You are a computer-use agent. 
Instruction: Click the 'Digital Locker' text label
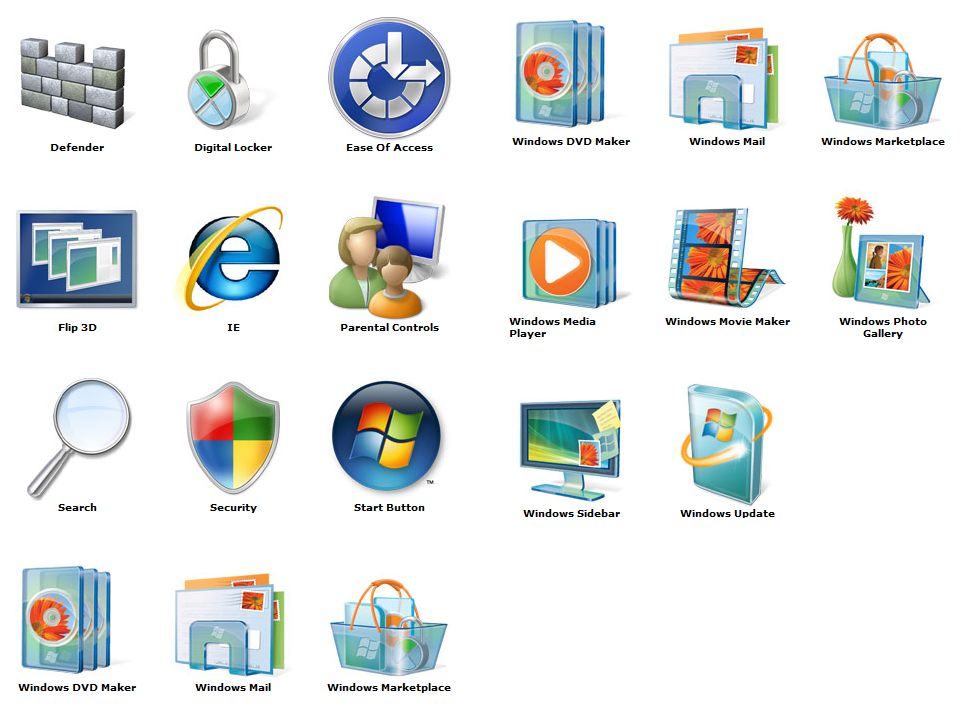click(233, 148)
